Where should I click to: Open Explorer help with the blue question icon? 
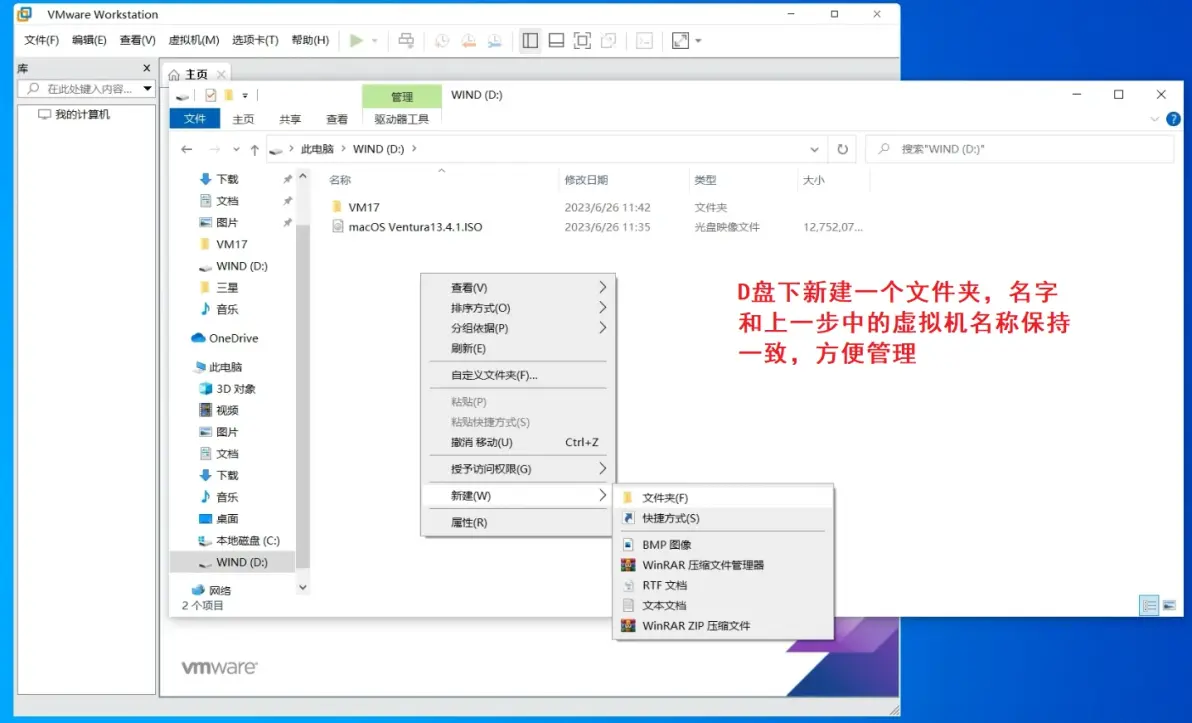click(1173, 119)
